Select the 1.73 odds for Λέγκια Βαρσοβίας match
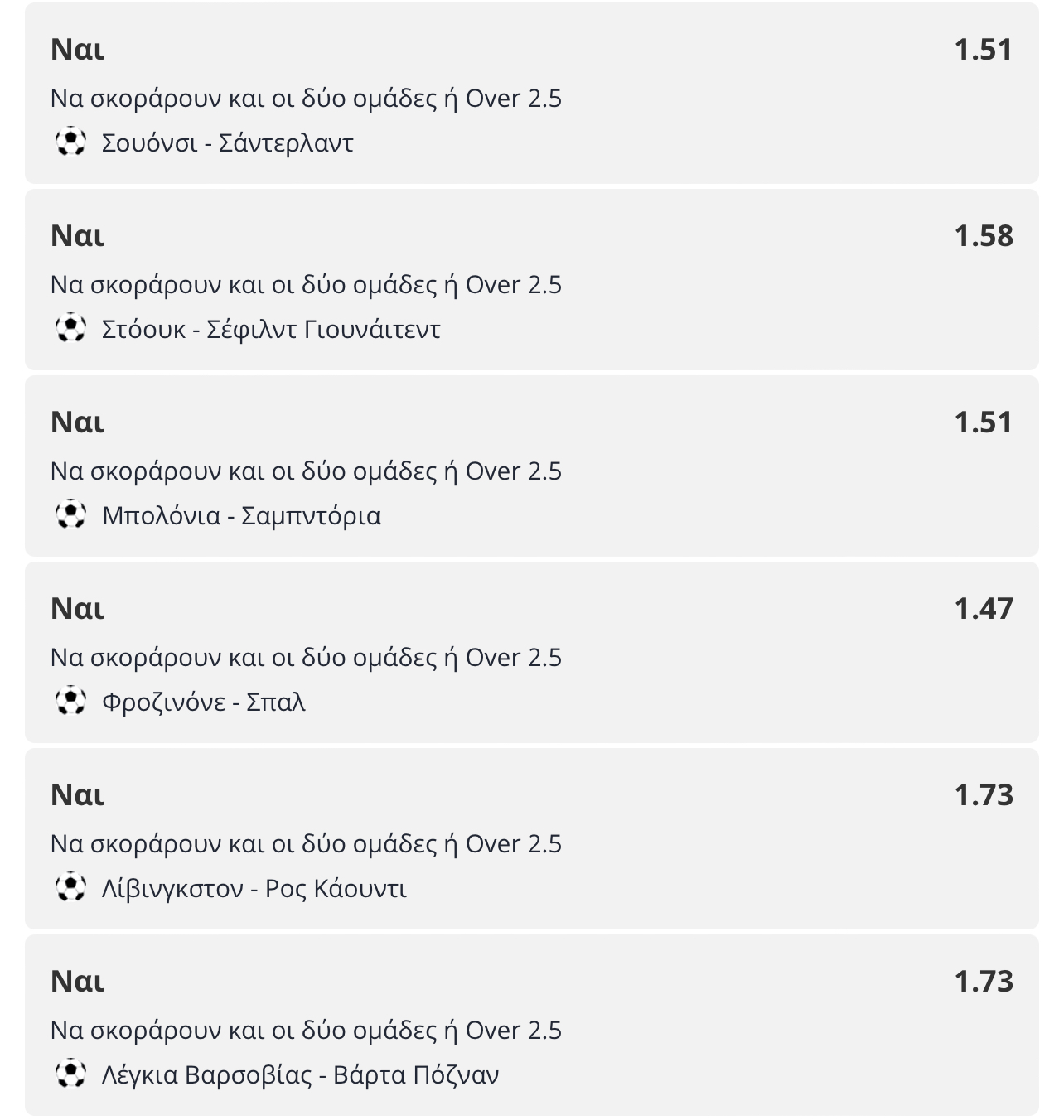The height and width of the screenshot is (1120, 1064). click(984, 981)
